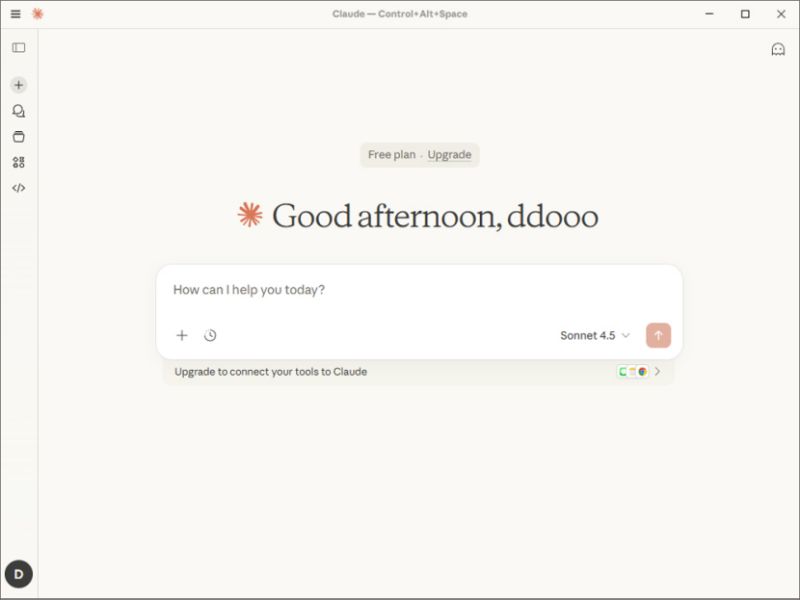The height and width of the screenshot is (600, 800).
Task: Click the send message arrow button
Action: 658,335
